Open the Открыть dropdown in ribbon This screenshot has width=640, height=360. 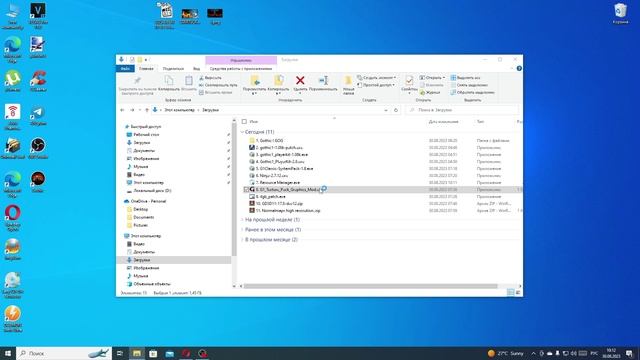point(432,78)
